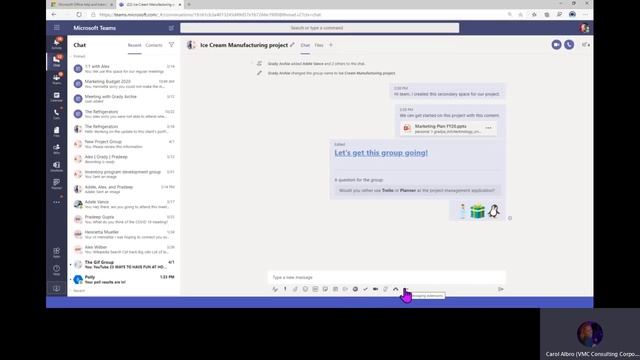Open the Format text tool in compose bar
This screenshot has height=360, width=640.
pos(275,289)
